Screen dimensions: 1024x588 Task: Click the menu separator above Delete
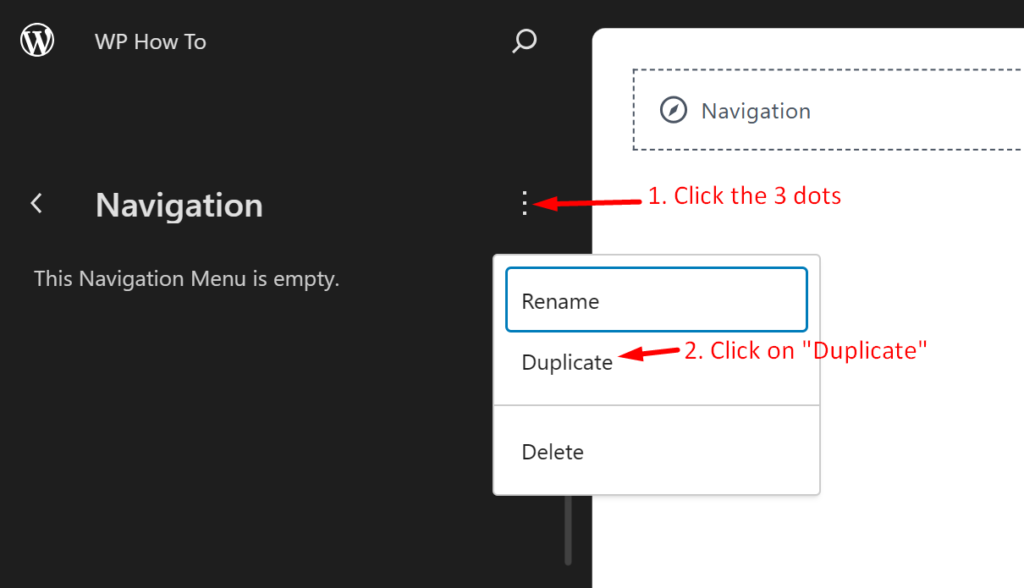pos(656,405)
